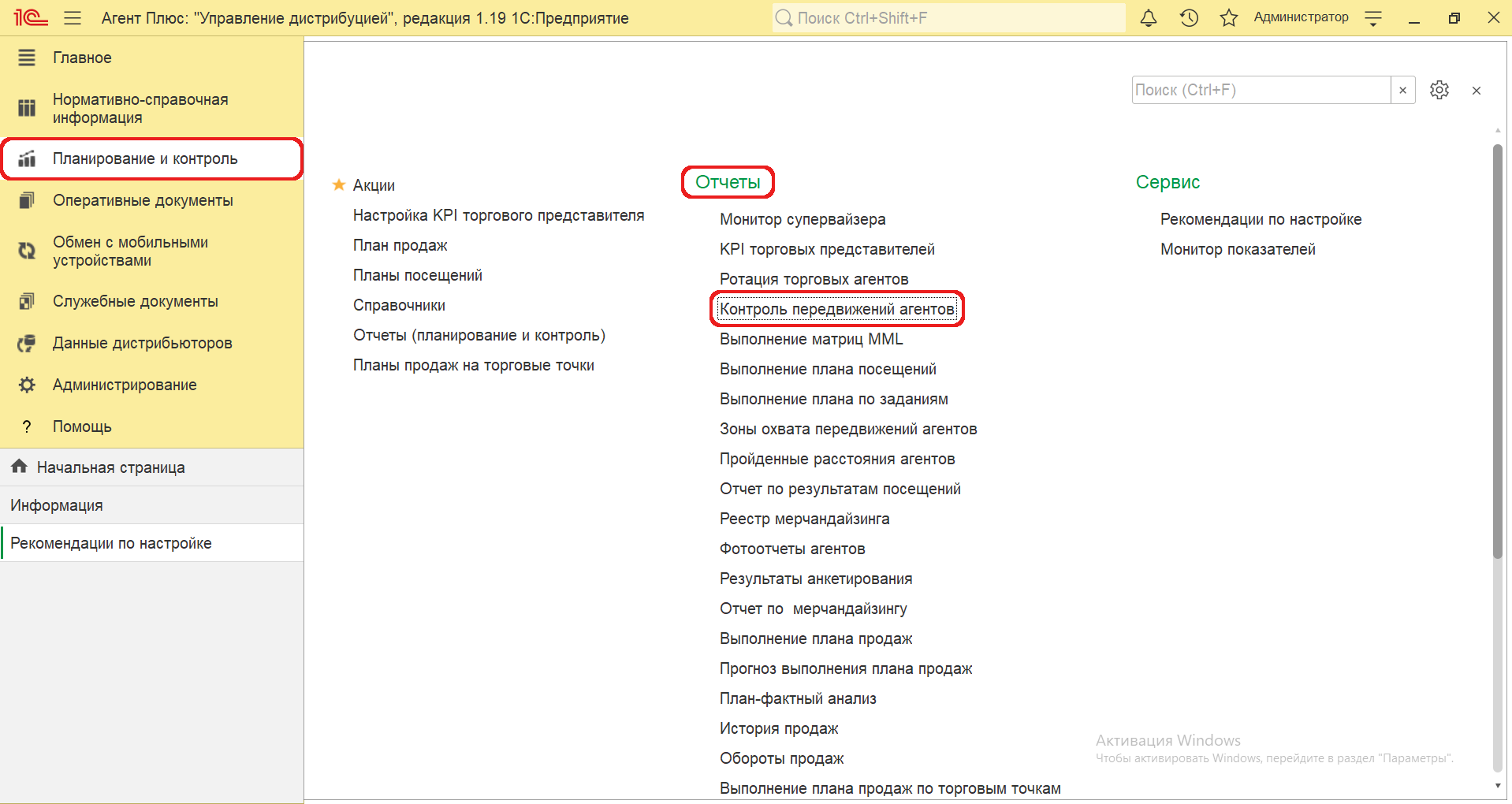
Task: Focus the global search field Поиск Ctrl+Shift+F
Action: [949, 18]
